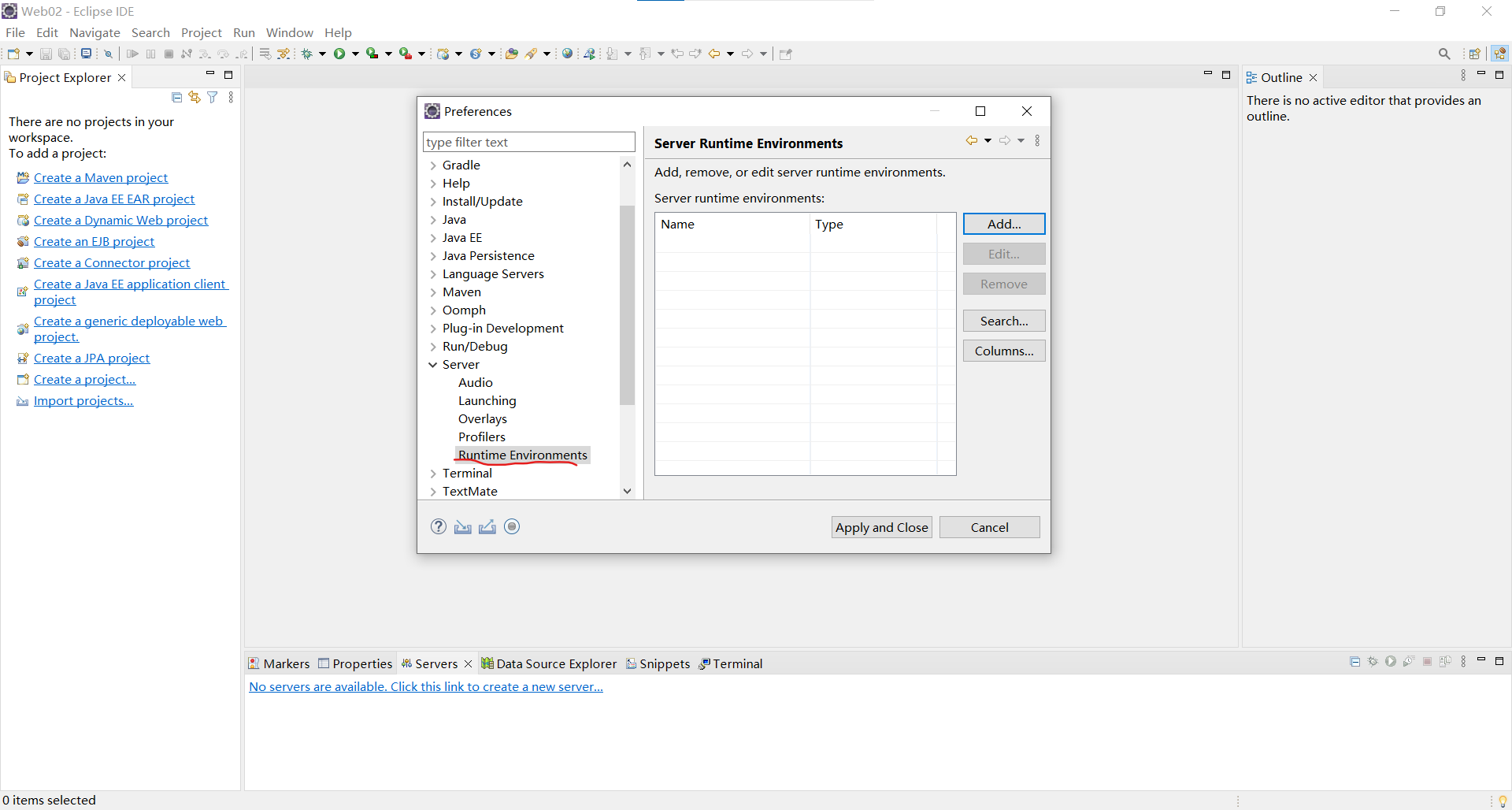Screen dimensions: 1512x810
Task: Open the Project menu
Action: point(202,32)
